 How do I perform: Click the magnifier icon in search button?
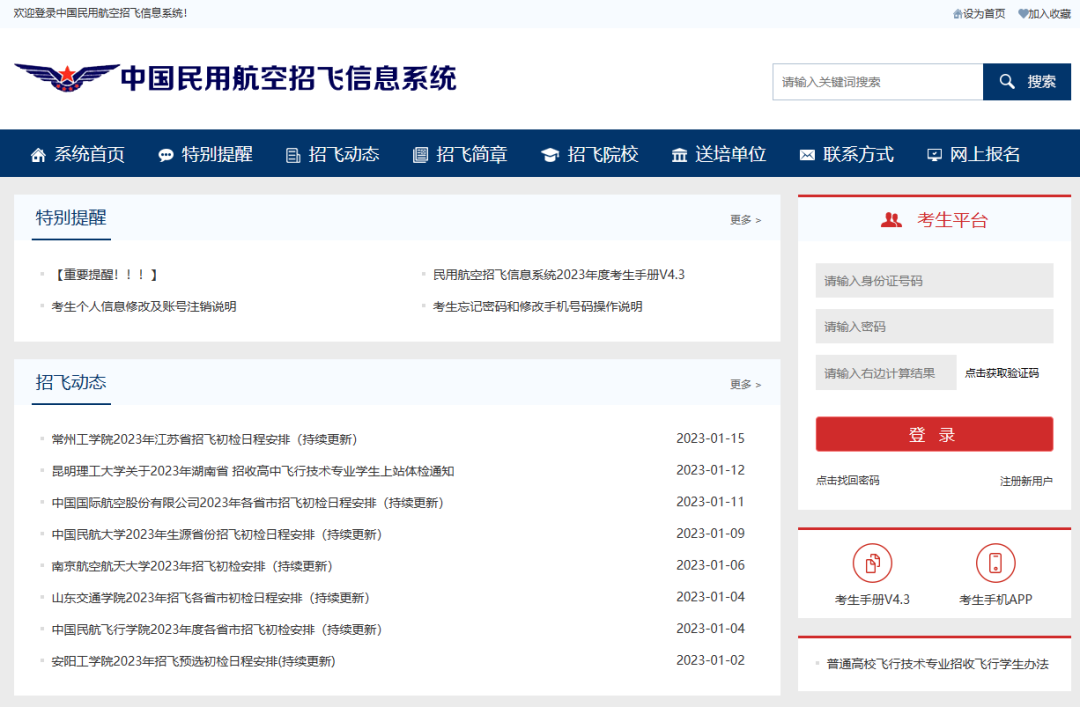tap(1006, 82)
